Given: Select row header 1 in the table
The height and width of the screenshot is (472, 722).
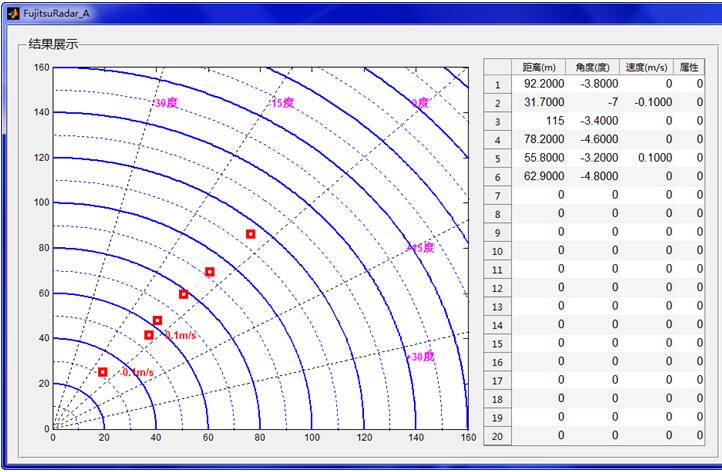Looking at the screenshot, I should click(x=497, y=85).
